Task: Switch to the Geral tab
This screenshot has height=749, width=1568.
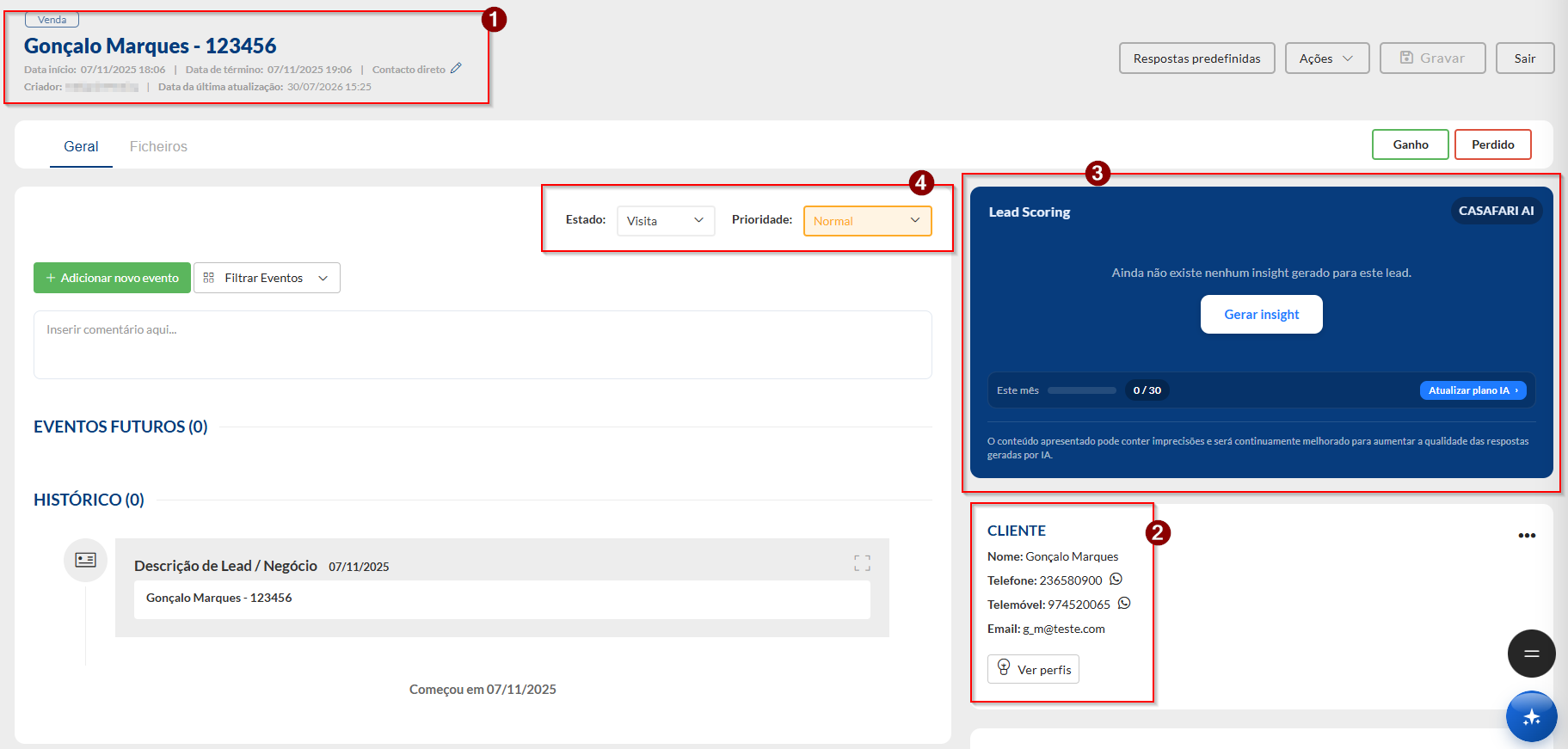Action: 81,146
